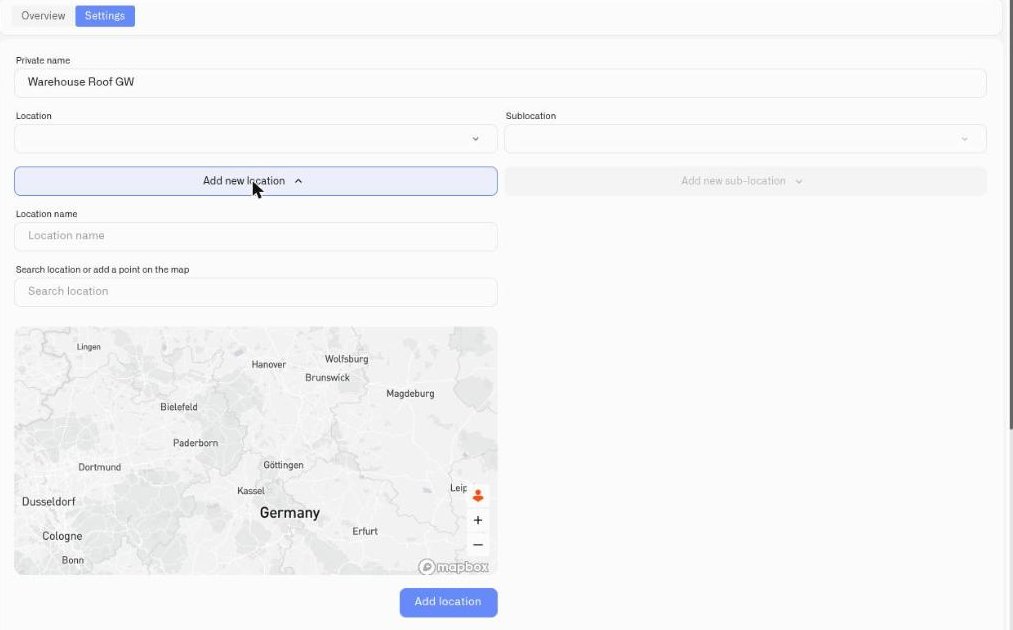1013x630 pixels.
Task: Click Dortmund on the map
Action: tap(99, 467)
